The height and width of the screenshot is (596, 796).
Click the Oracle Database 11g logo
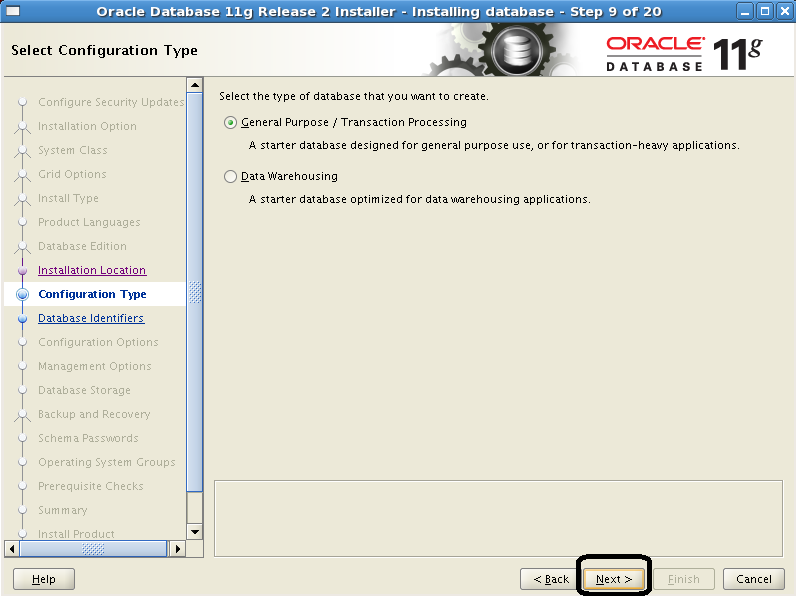tap(683, 52)
